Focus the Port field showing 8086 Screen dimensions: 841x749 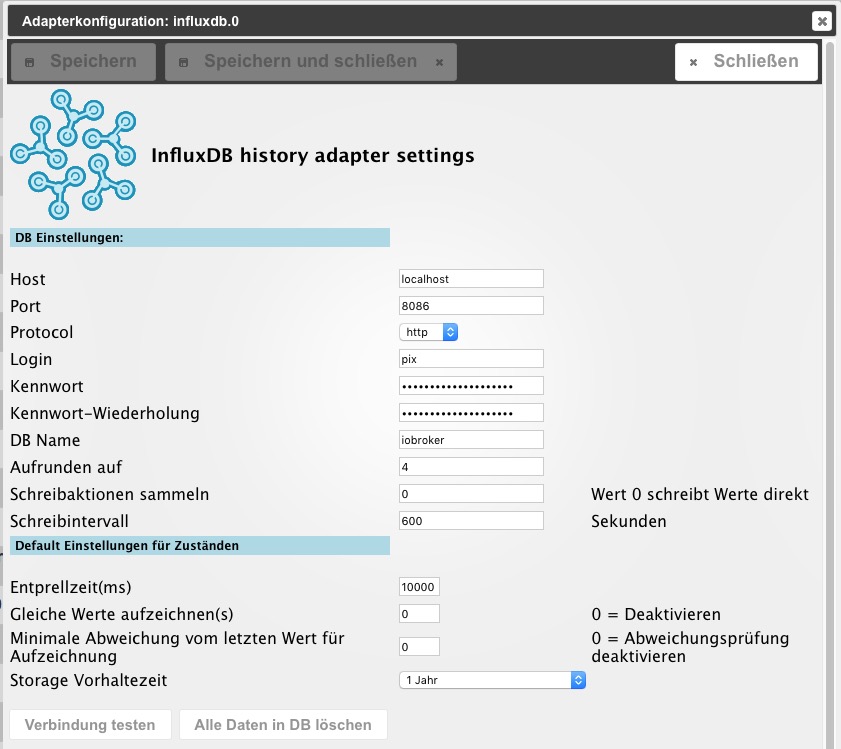point(471,305)
